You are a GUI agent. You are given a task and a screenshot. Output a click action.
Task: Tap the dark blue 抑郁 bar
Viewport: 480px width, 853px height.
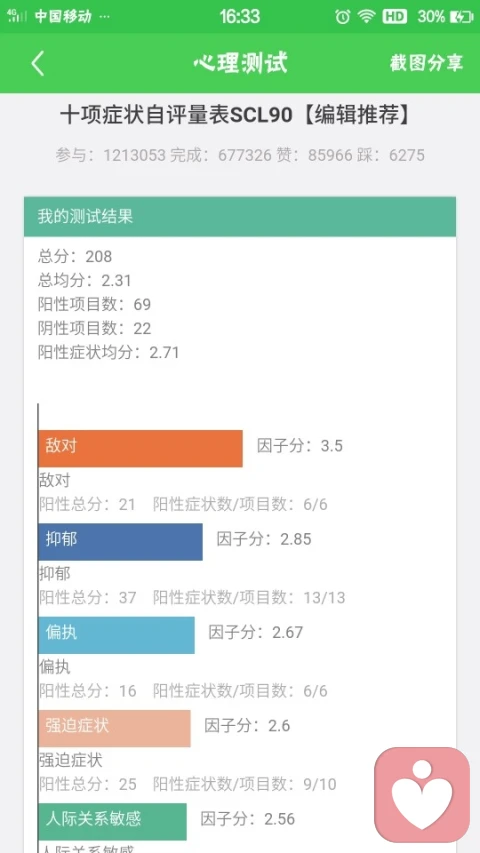120,542
